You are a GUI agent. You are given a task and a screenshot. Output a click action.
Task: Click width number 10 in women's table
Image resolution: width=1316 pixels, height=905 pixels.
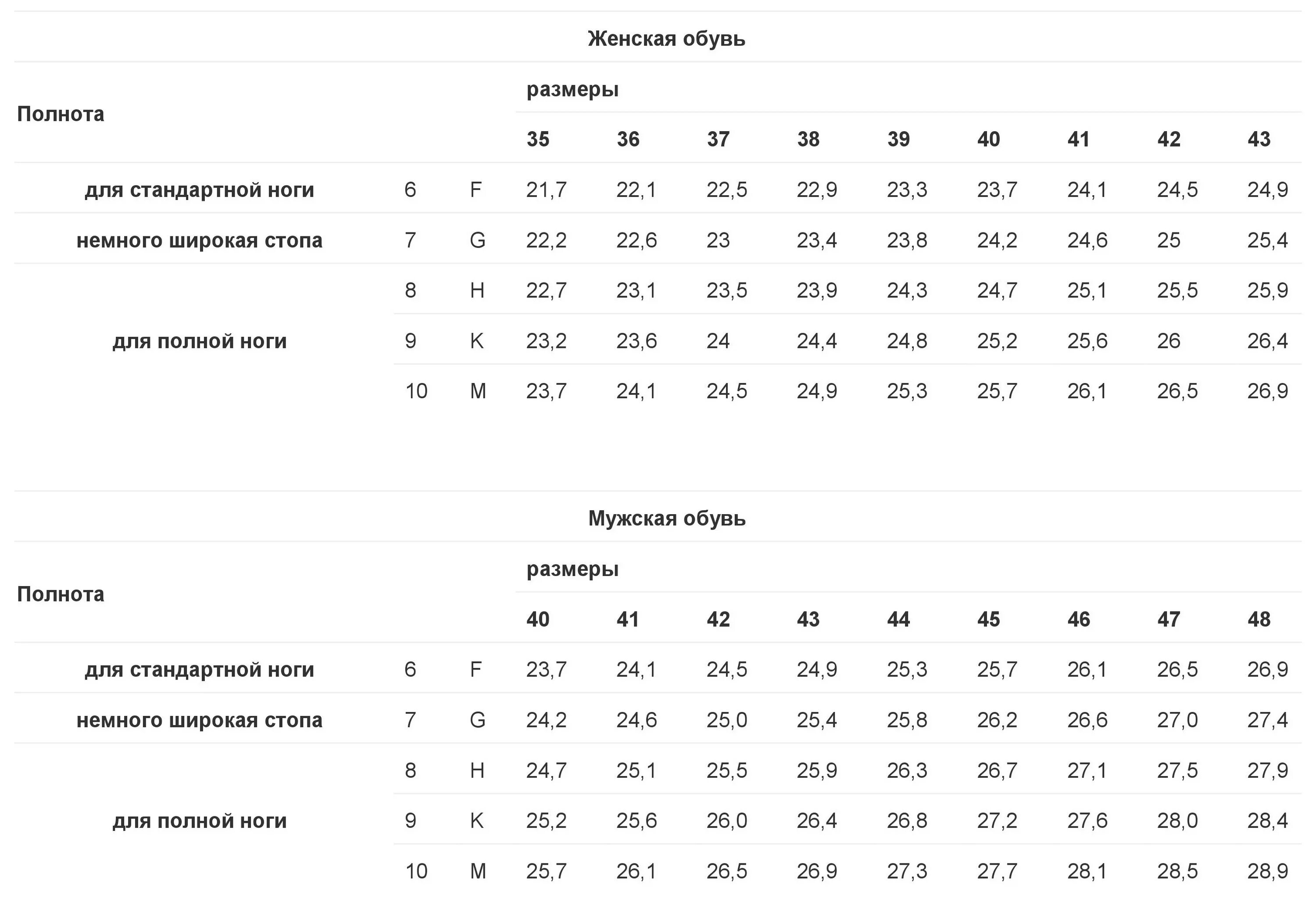tap(416, 391)
